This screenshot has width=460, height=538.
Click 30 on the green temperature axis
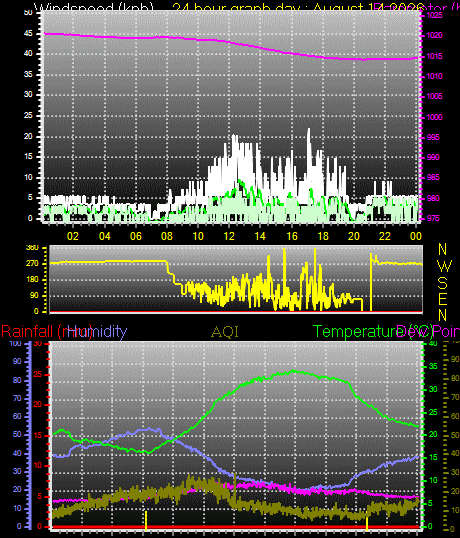433,389
